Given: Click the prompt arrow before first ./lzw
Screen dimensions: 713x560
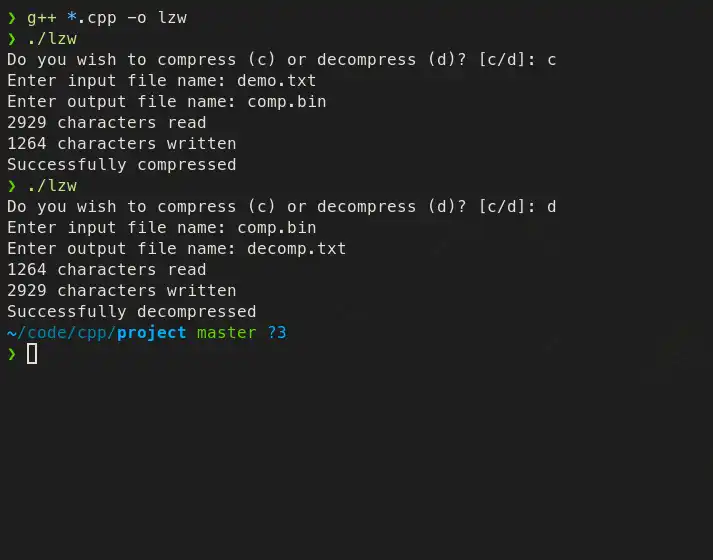Looking at the screenshot, I should 12,39.
